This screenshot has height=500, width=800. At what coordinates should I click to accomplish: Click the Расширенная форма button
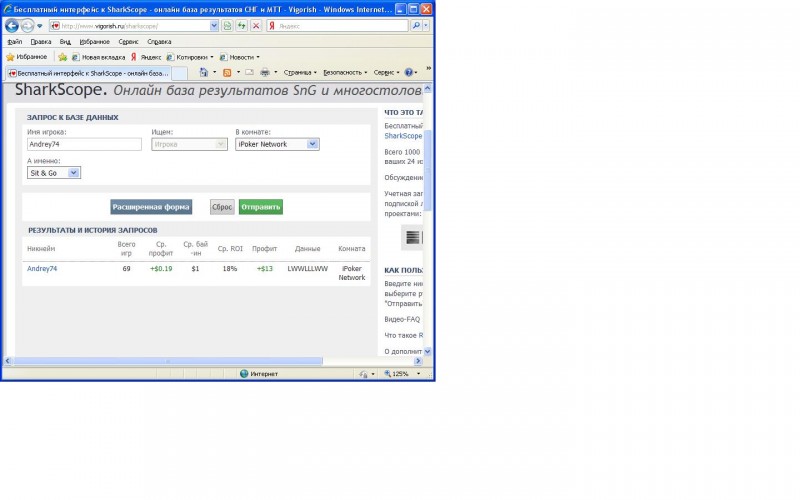[x=151, y=207]
